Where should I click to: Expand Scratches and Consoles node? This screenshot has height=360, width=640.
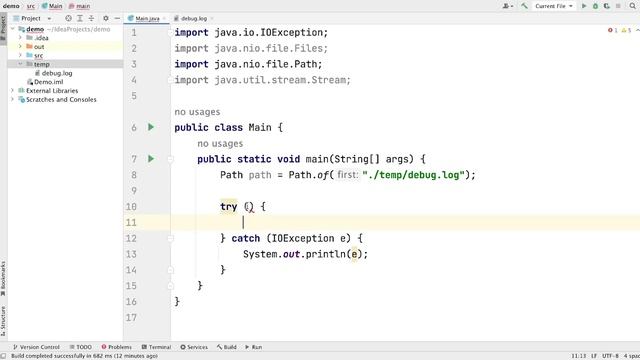coord(13,99)
